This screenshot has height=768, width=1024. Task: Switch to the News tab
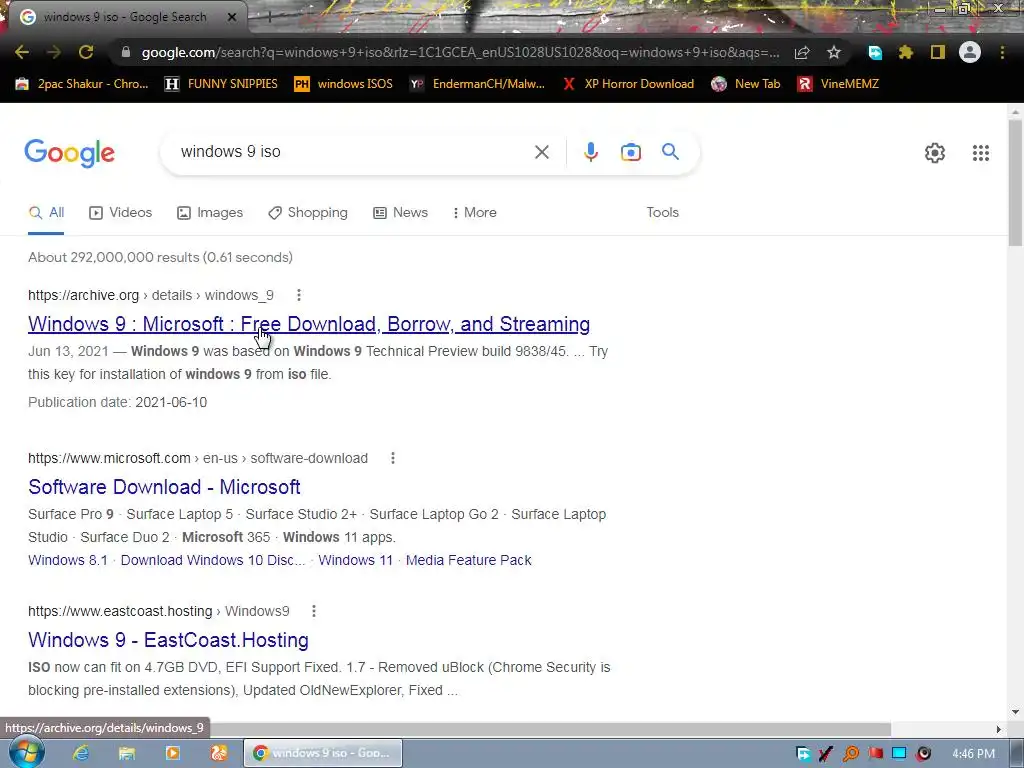(x=400, y=213)
